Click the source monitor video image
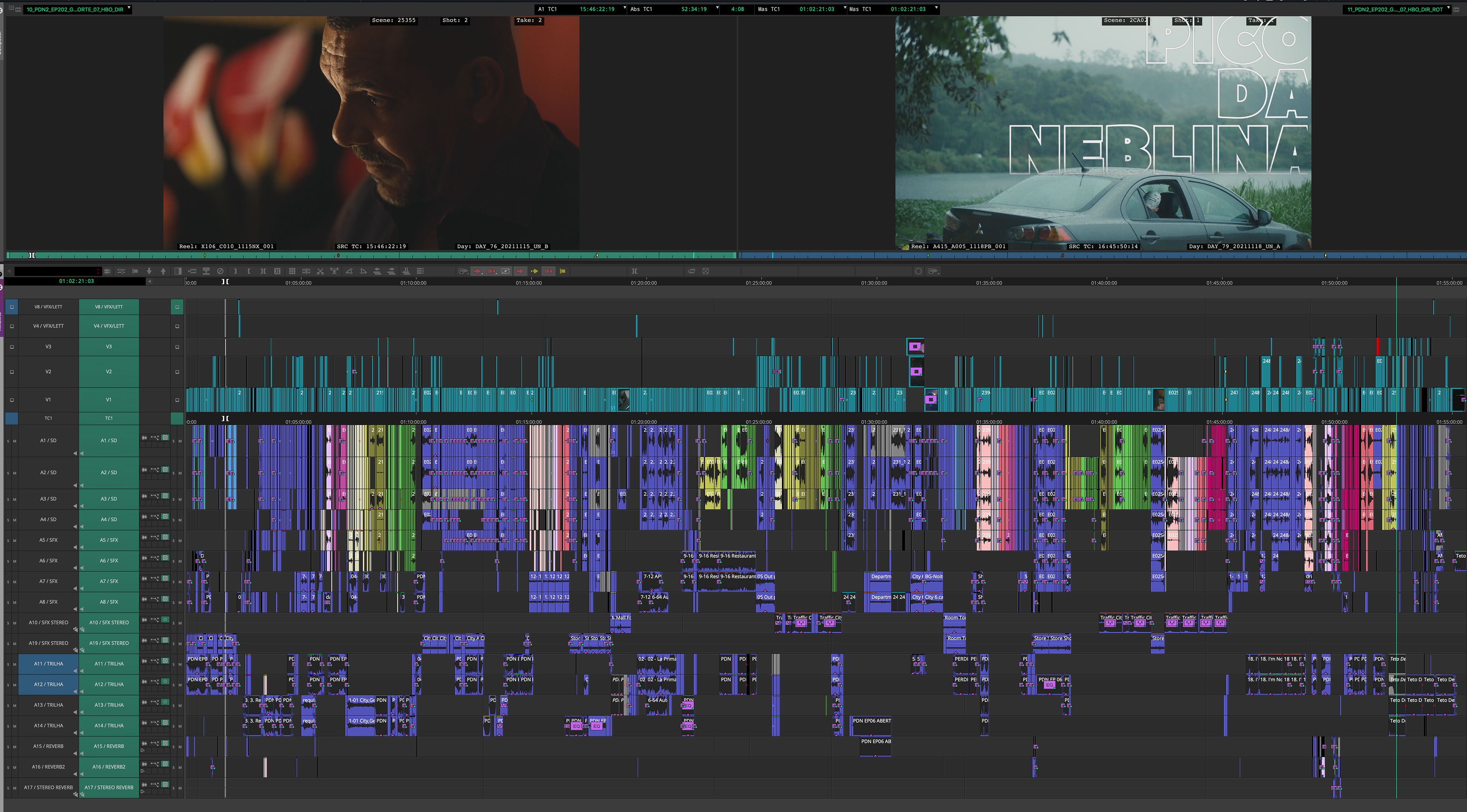1467x812 pixels. (371, 133)
